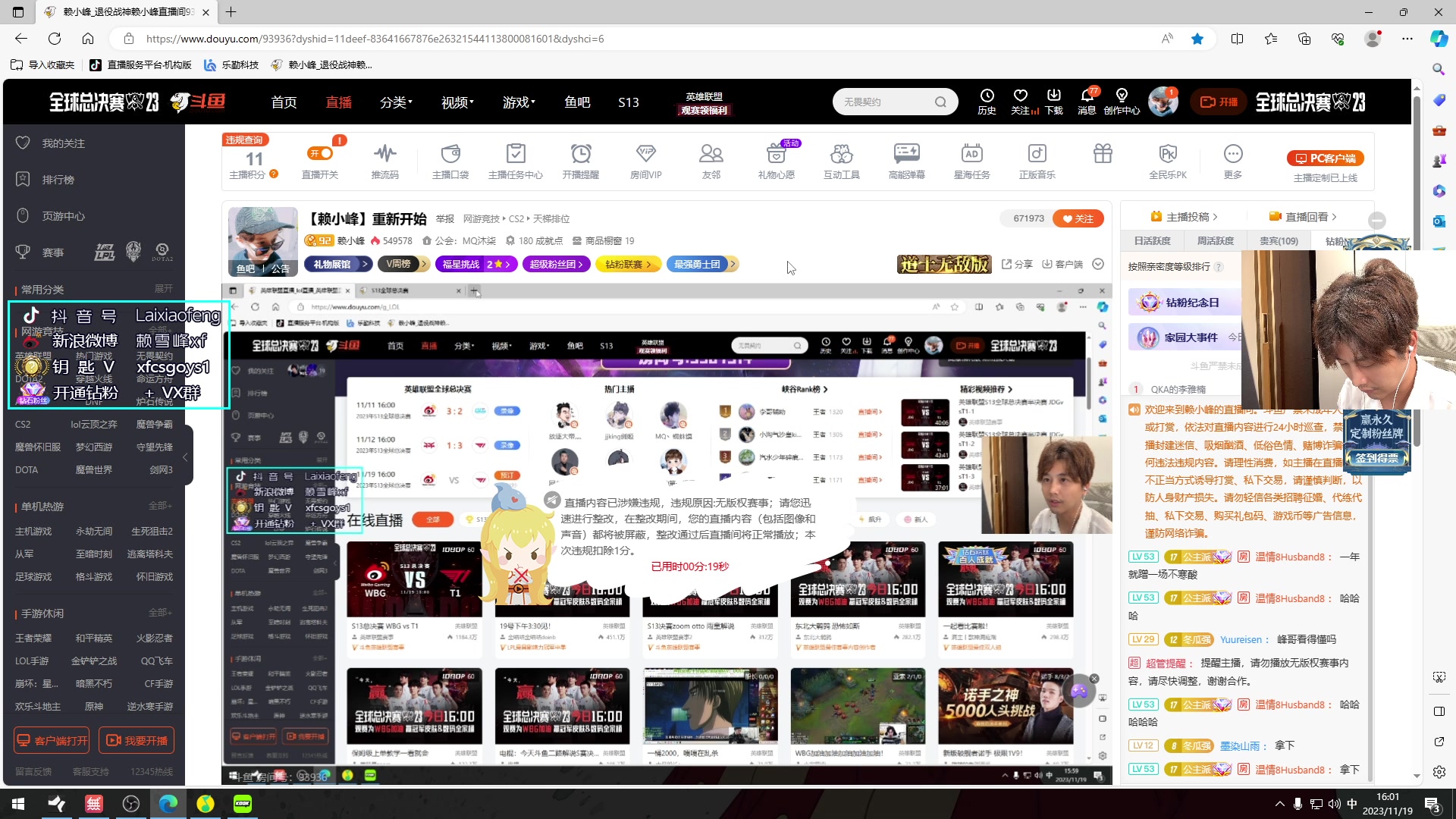Switch to the 日活跃度 tab

click(1153, 241)
